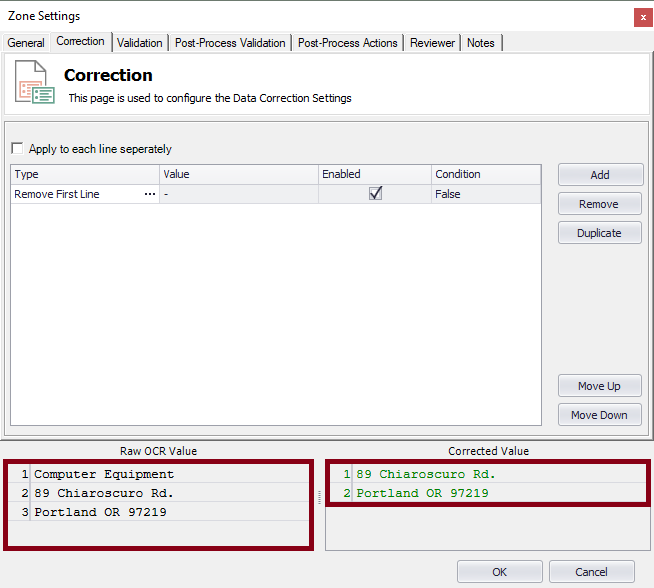This screenshot has width=654, height=588.
Task: Open the ellipsis menu for Remove First Line
Action: (x=150, y=194)
